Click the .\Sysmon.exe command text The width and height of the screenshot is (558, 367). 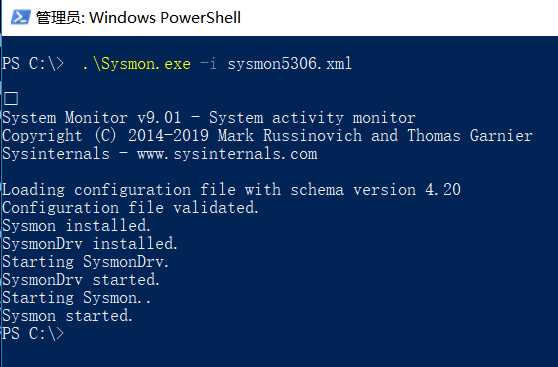(136, 64)
